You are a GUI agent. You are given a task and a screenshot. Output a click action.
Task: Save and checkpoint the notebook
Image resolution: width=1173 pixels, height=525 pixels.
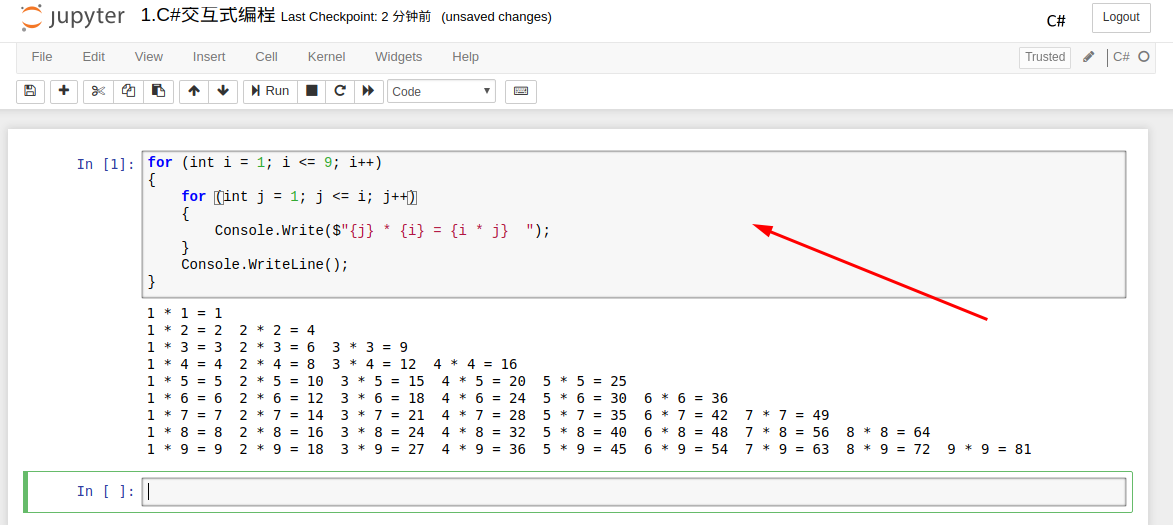point(30,91)
